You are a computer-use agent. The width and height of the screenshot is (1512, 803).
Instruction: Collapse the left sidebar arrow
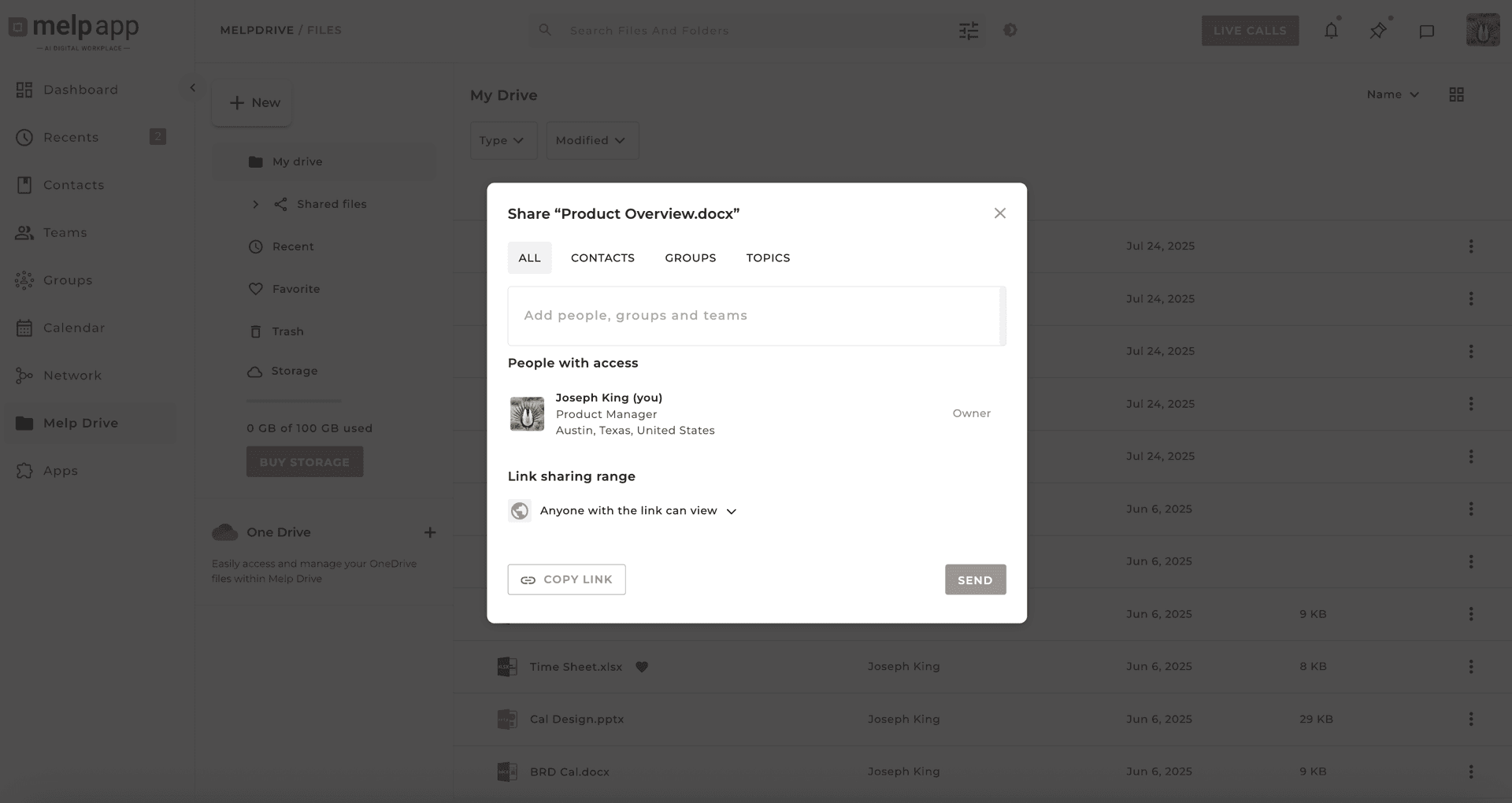point(192,88)
